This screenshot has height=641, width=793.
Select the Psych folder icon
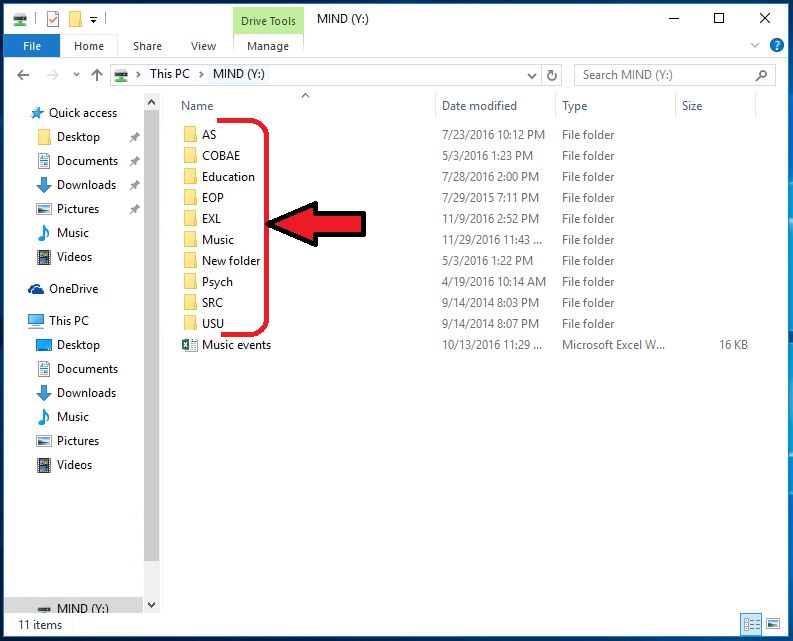tap(190, 282)
